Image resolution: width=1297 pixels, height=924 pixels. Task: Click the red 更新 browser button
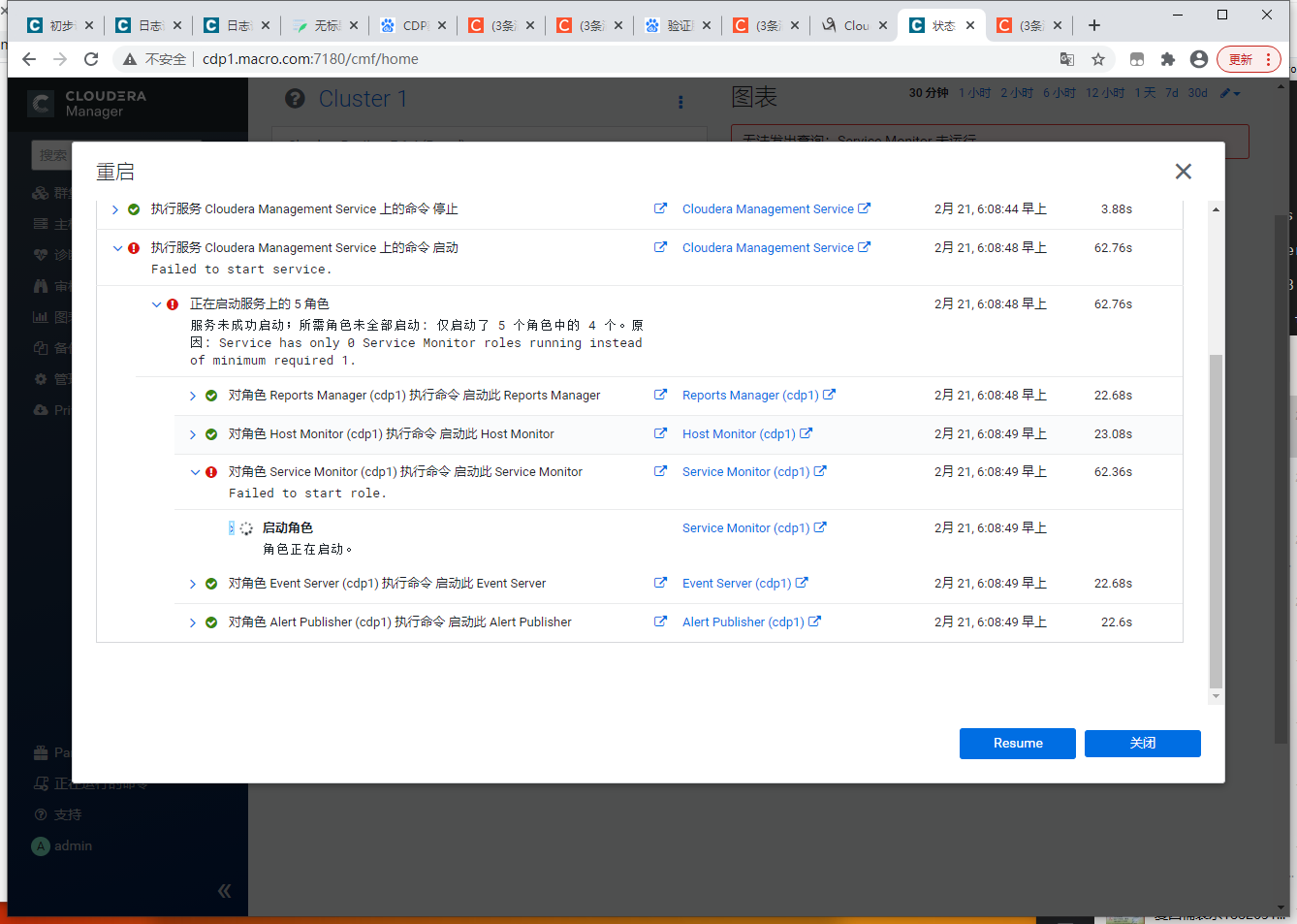click(x=1249, y=59)
